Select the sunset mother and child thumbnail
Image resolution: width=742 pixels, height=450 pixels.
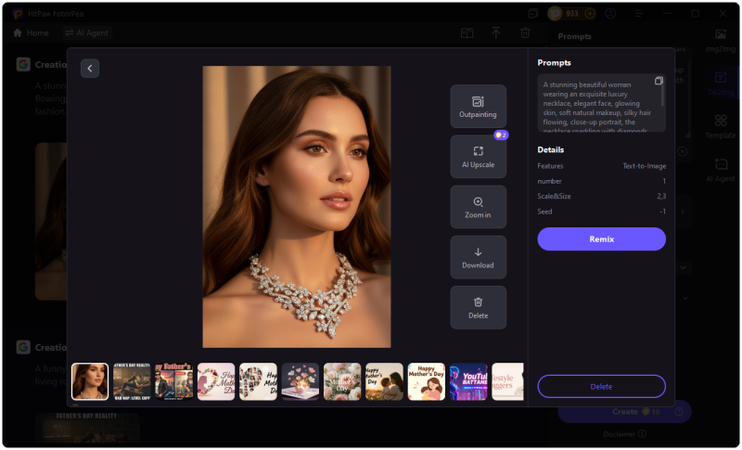click(x=384, y=382)
